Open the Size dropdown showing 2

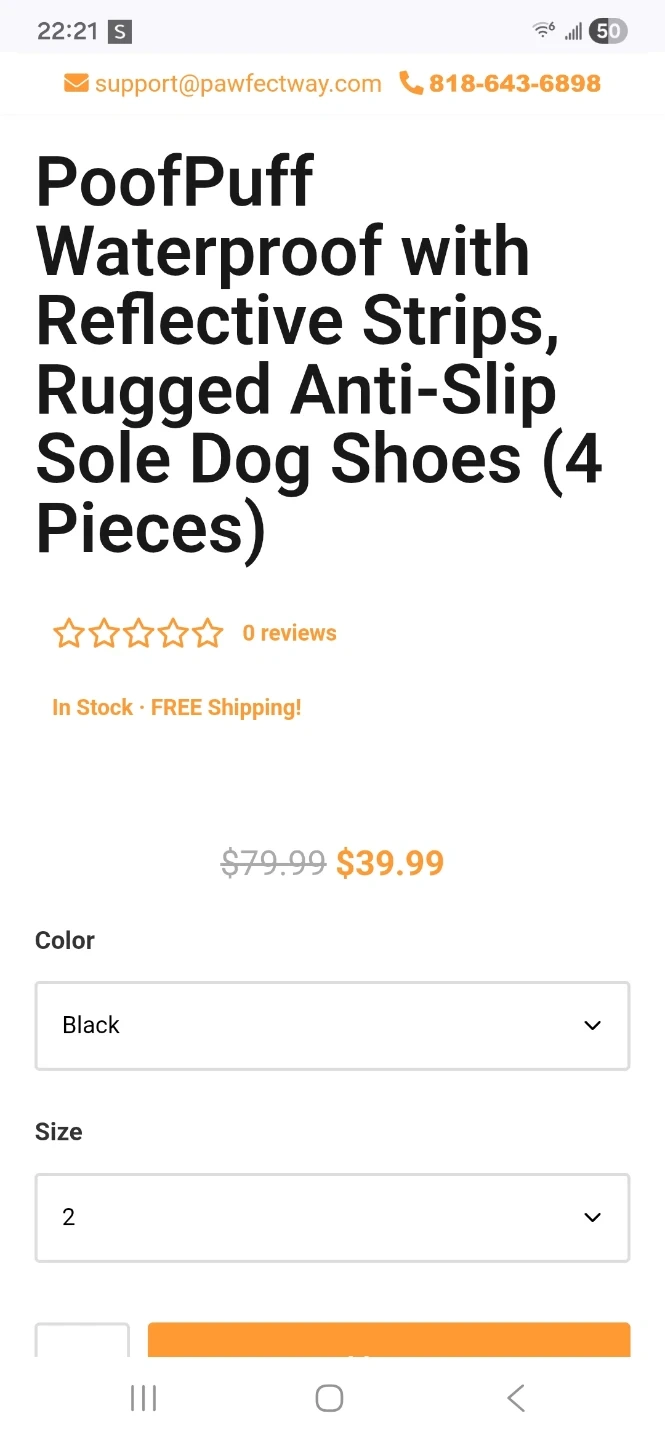coord(332,1217)
